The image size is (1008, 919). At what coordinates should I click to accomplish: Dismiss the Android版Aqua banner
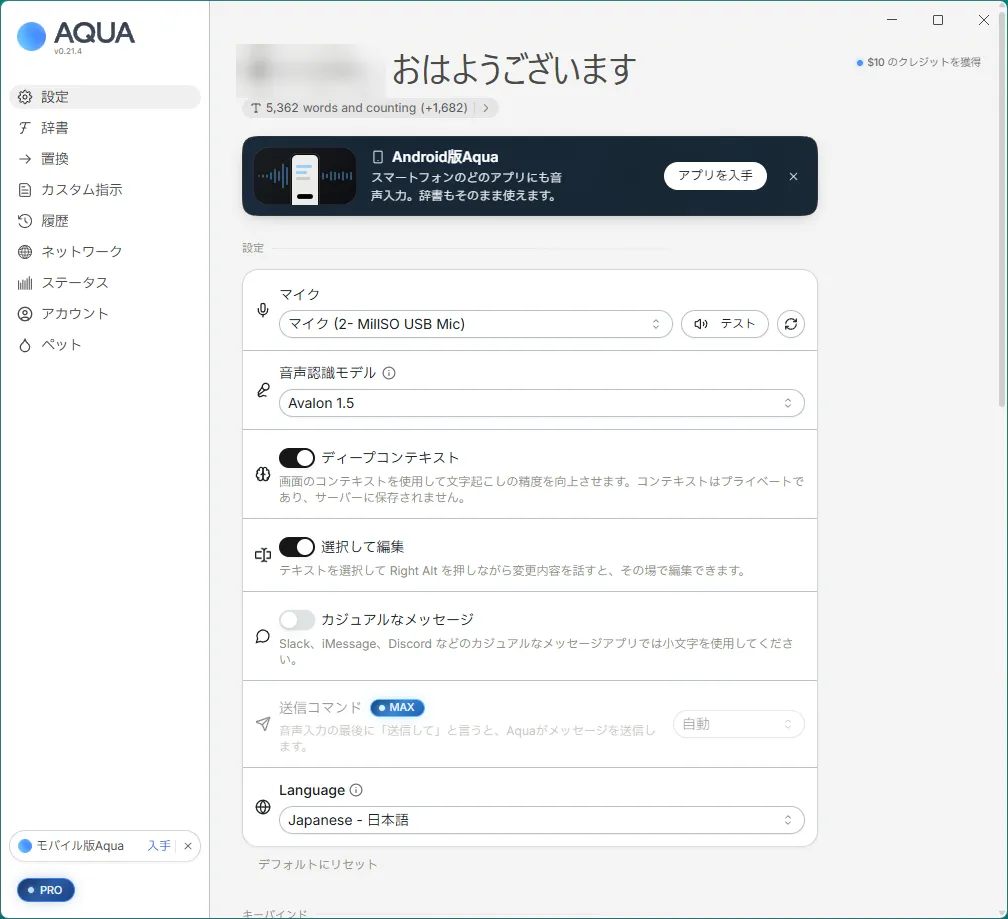tap(793, 176)
